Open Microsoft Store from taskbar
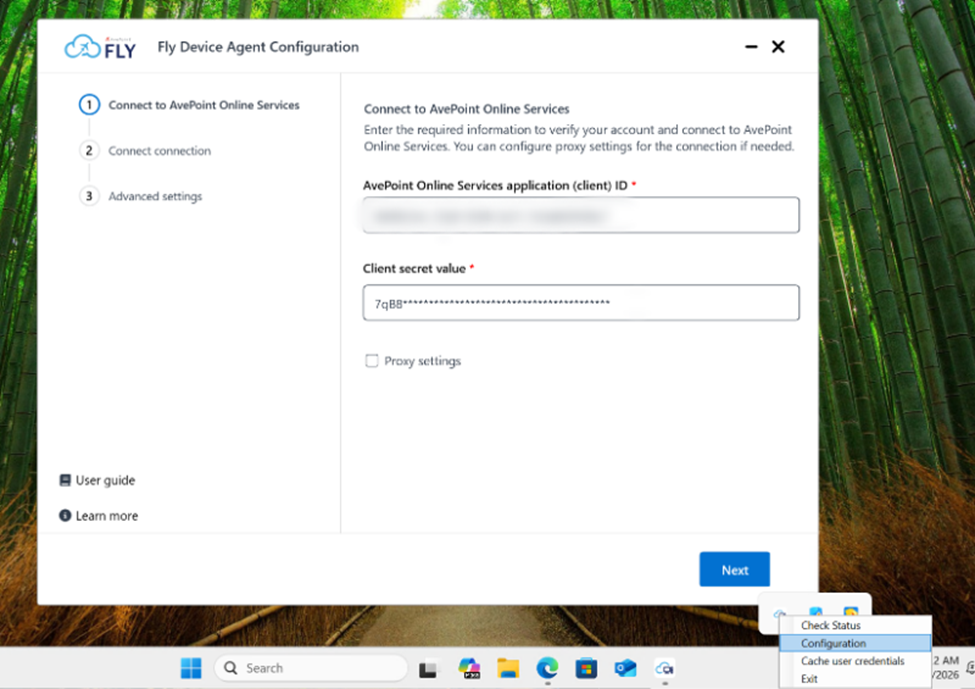The height and width of the screenshot is (689, 975). (x=586, y=668)
